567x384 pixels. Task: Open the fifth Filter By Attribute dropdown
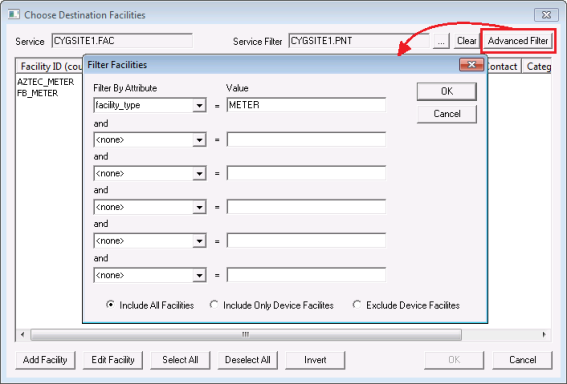tap(199, 241)
